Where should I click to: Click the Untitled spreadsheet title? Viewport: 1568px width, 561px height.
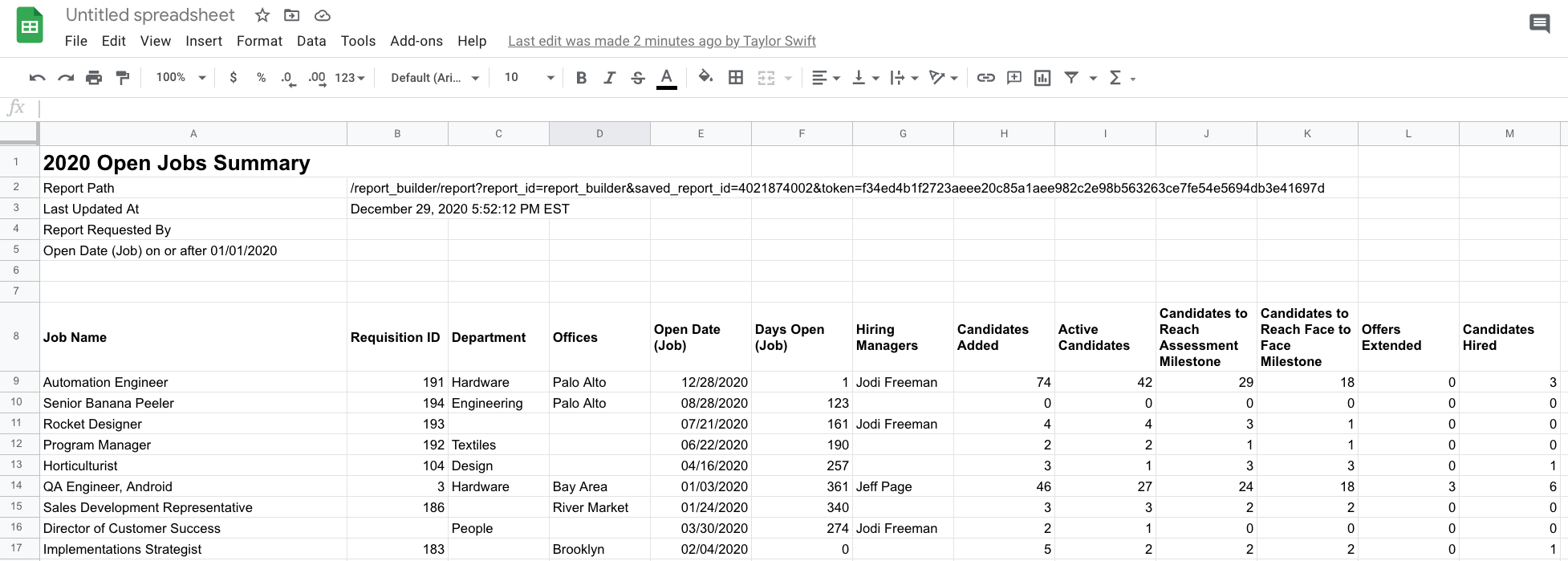click(x=150, y=15)
